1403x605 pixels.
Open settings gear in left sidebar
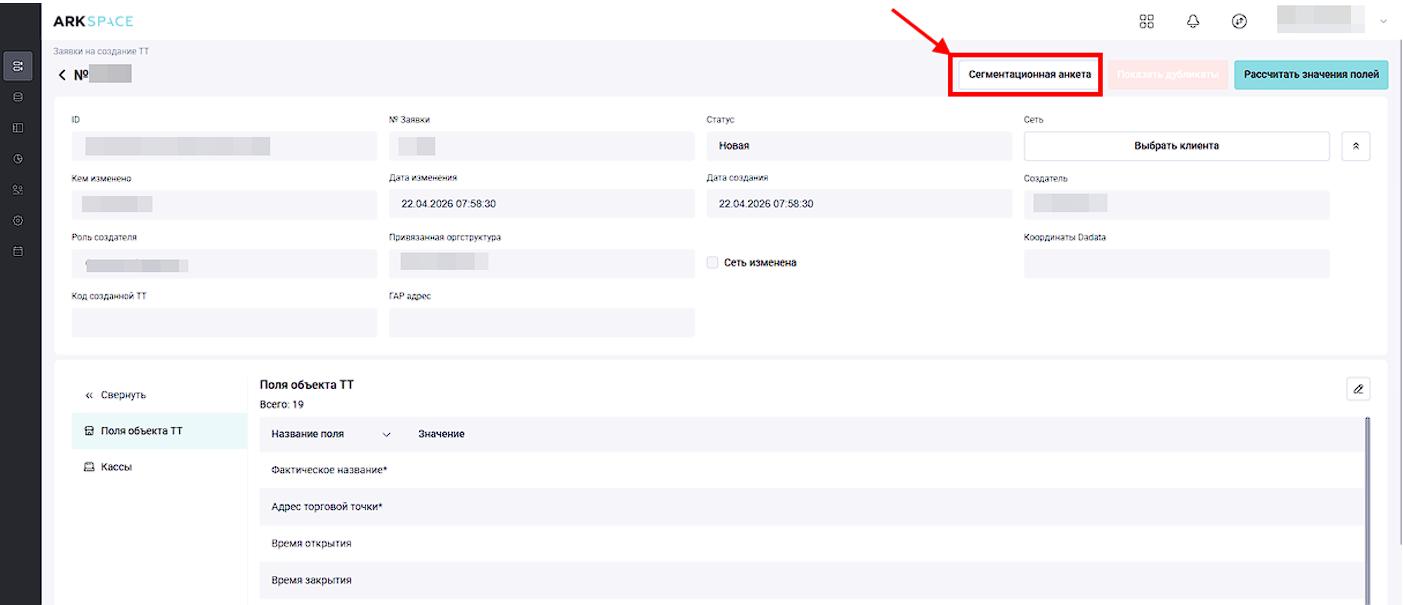pyautogui.click(x=19, y=220)
